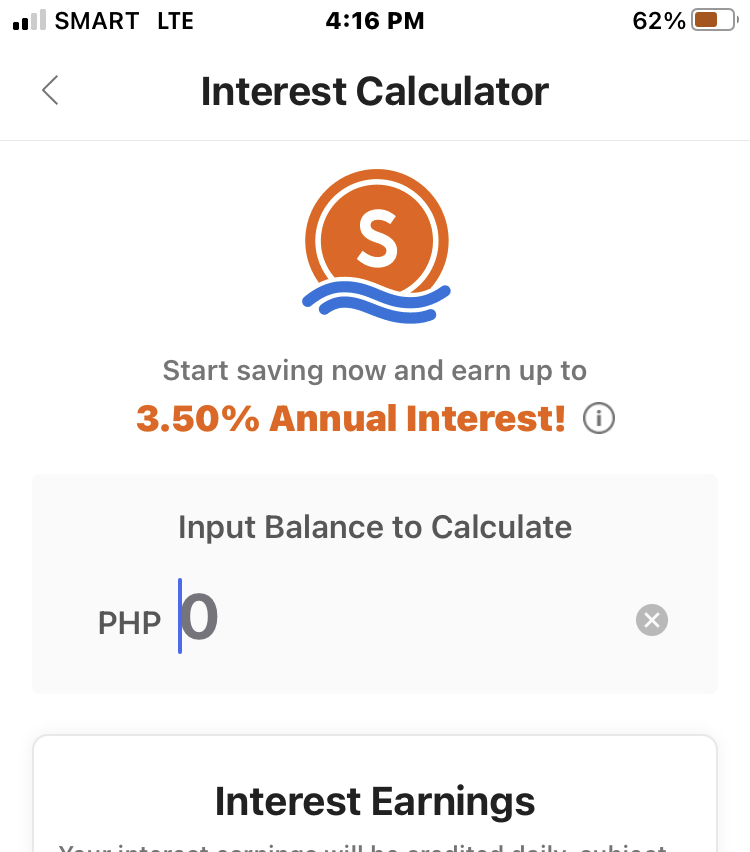
Task: Tap the PHP currency label
Action: pos(129,623)
